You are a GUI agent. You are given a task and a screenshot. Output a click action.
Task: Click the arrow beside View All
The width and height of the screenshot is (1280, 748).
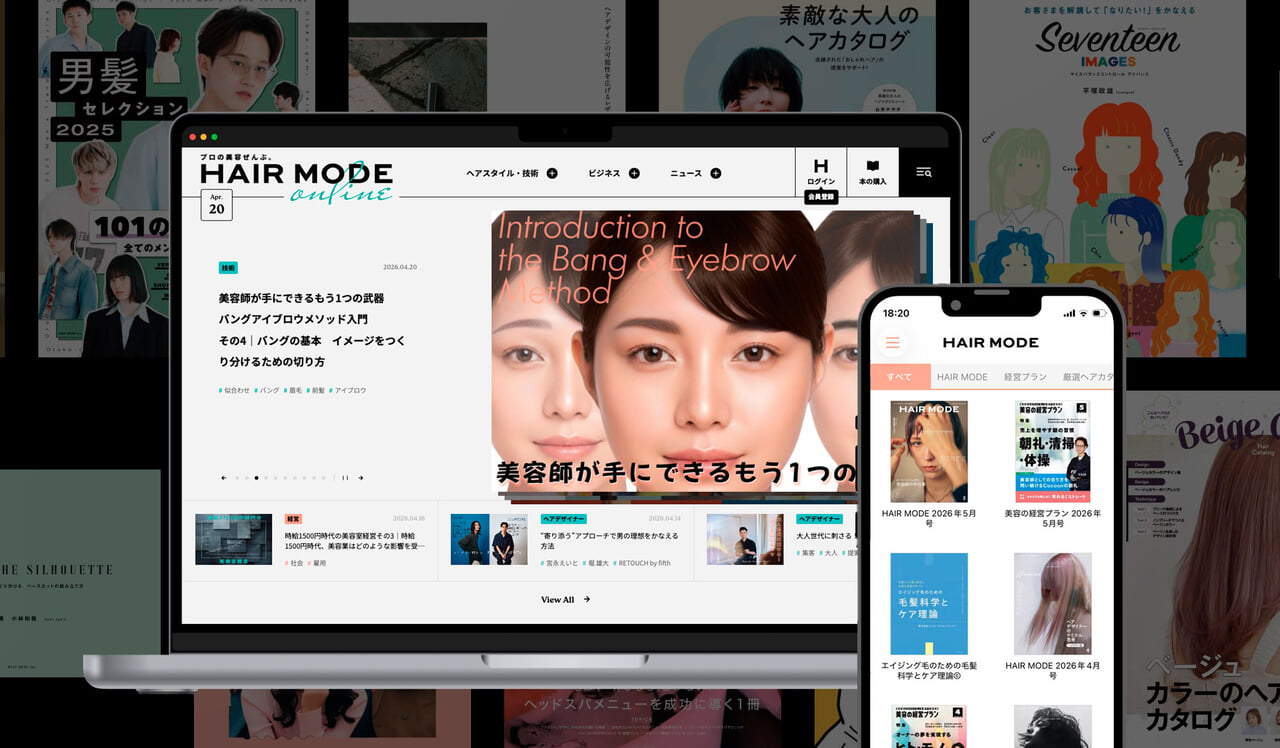point(587,600)
